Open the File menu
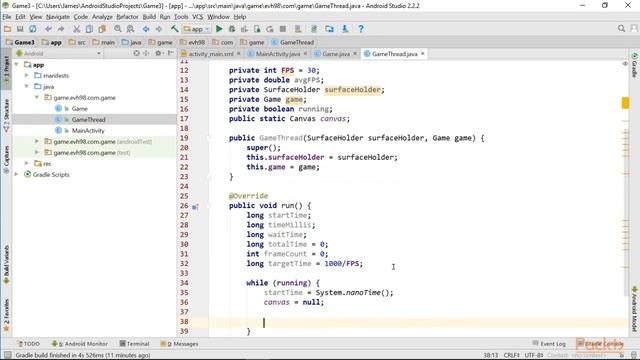 pos(7,17)
